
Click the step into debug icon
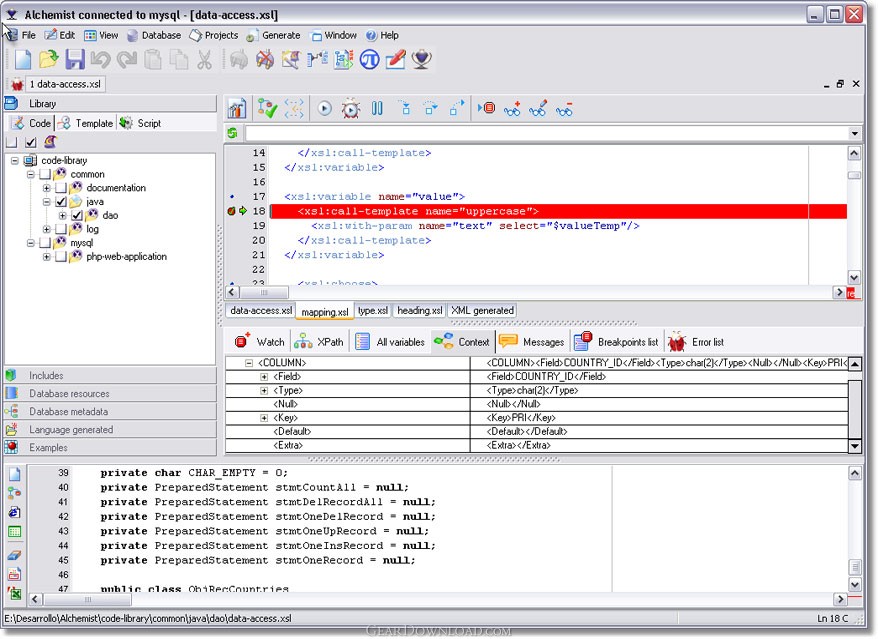click(405, 108)
